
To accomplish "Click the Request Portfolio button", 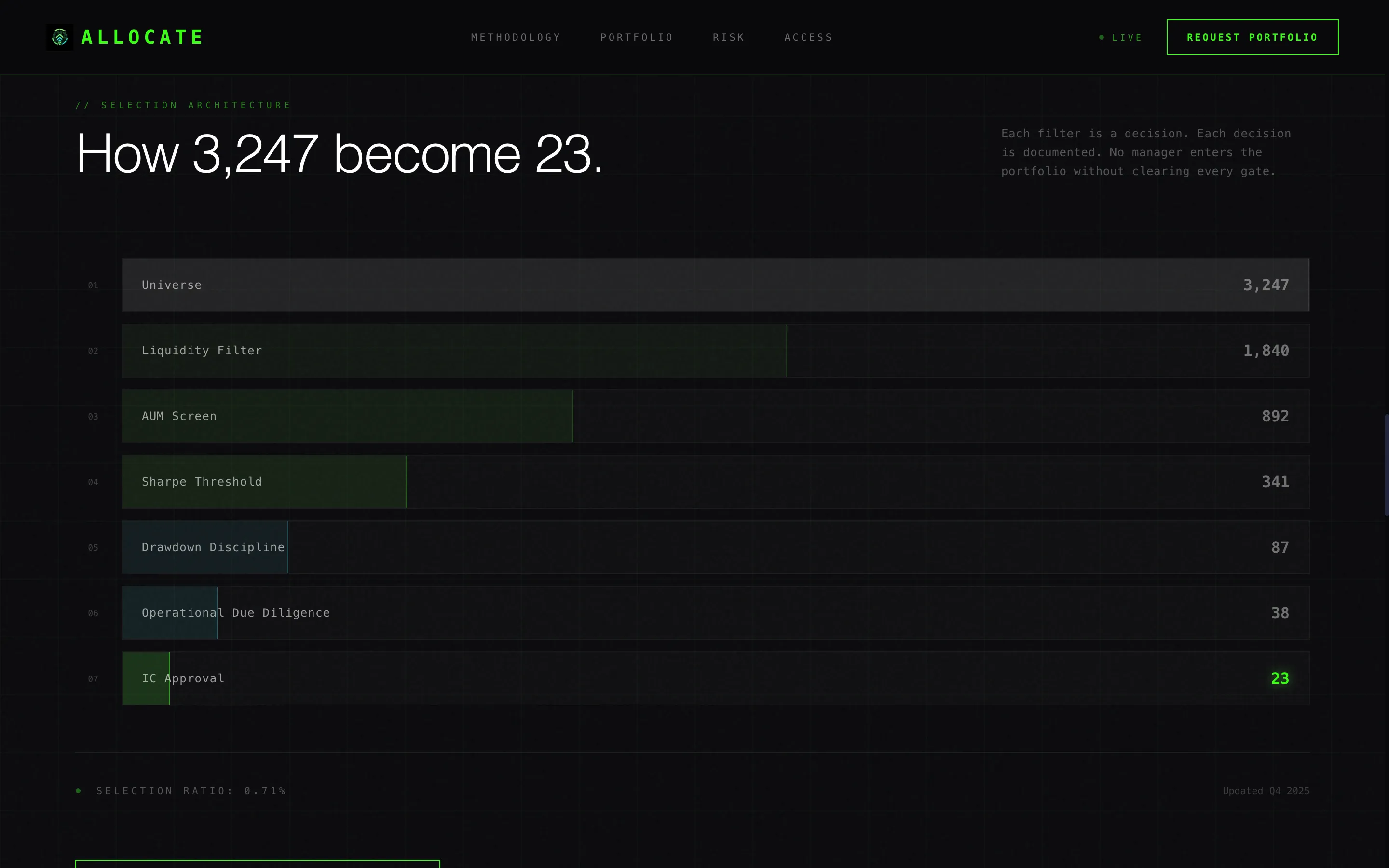I will tap(1253, 37).
